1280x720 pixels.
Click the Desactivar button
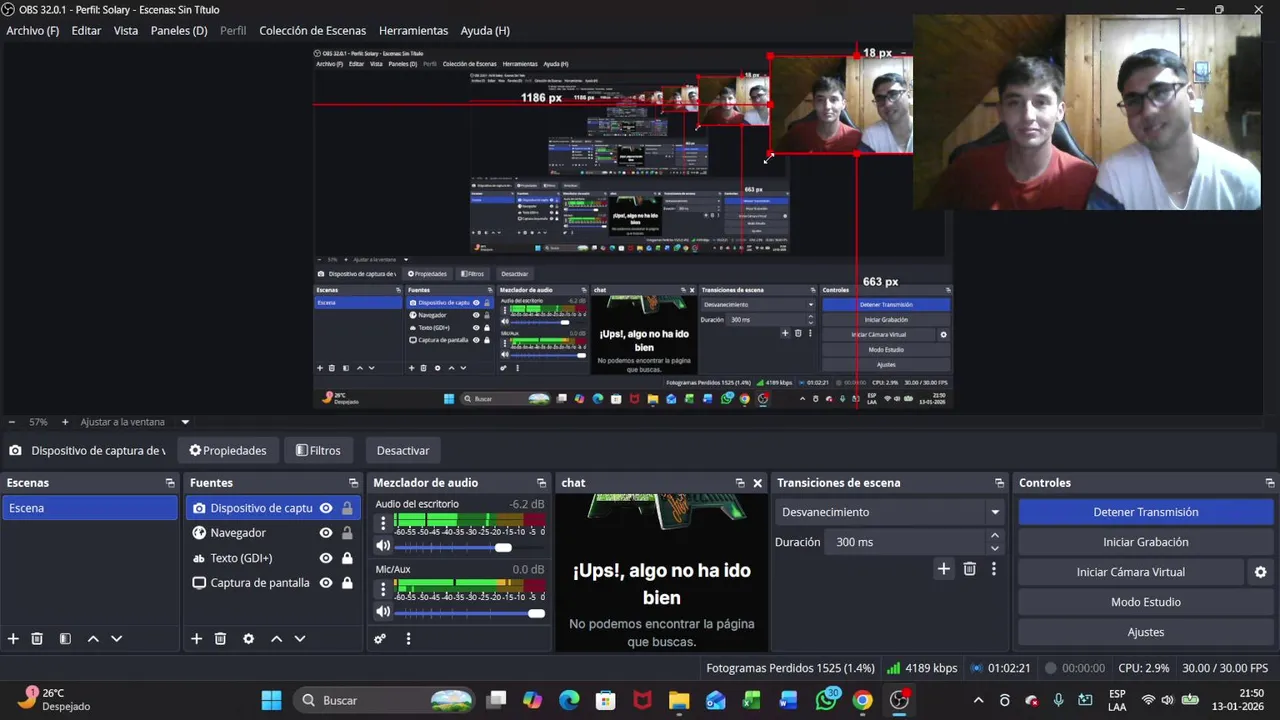coord(403,451)
